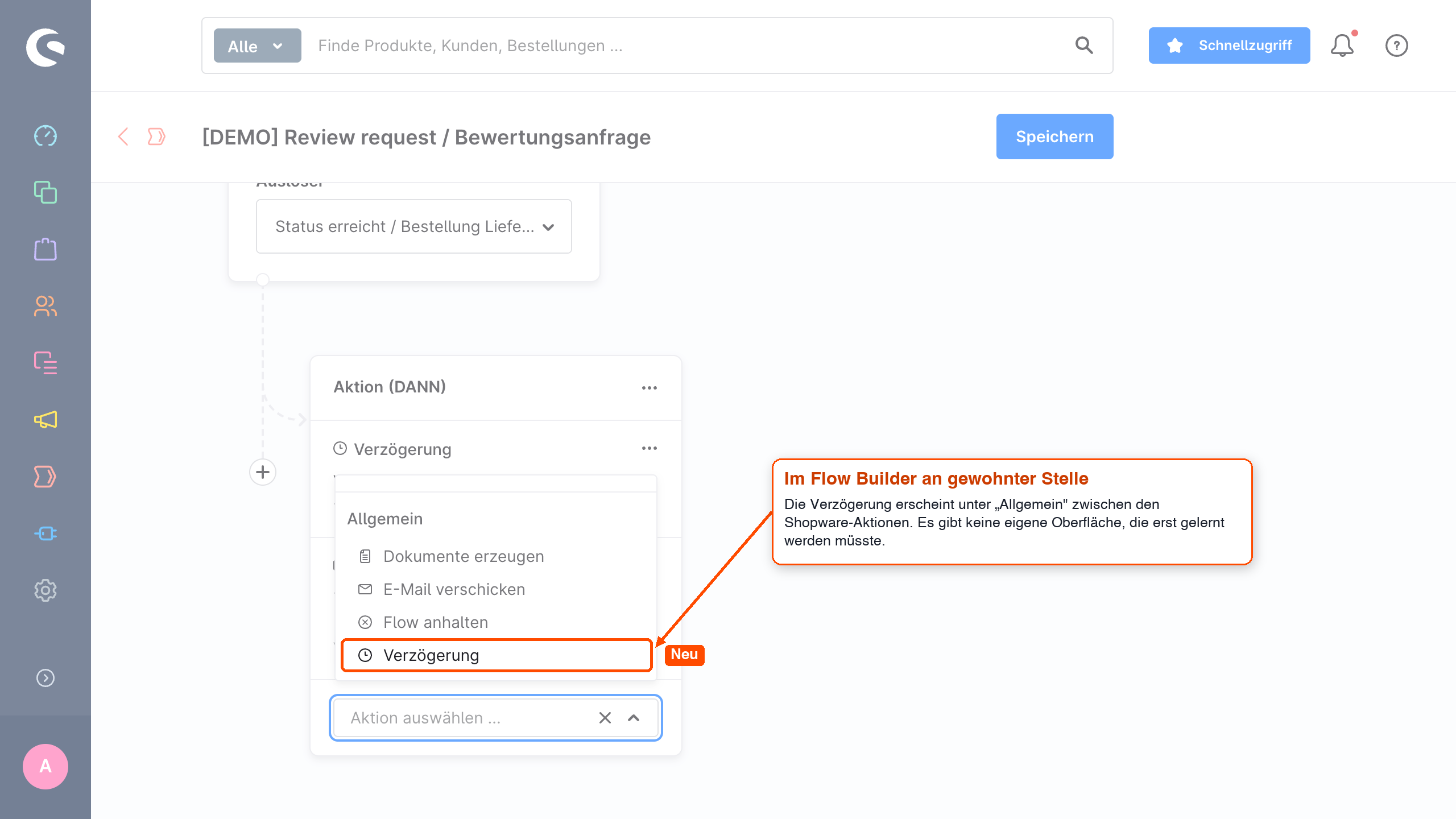The height and width of the screenshot is (819, 1456).
Task: Click the Allgemein group heading
Action: coord(385,519)
